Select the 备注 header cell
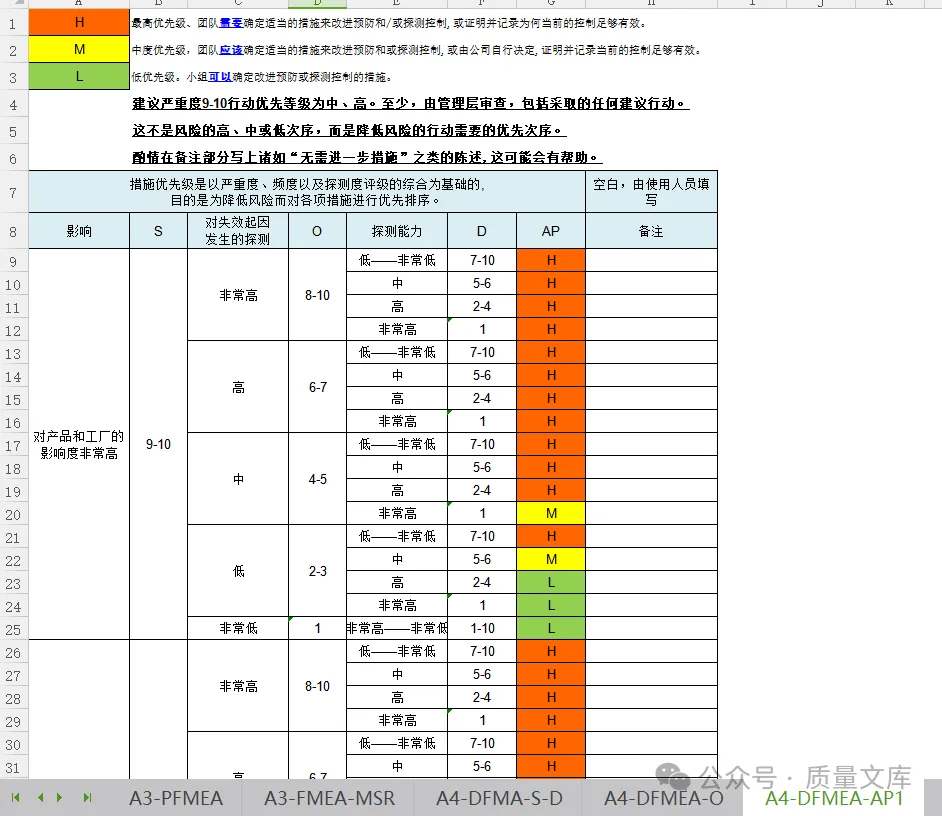 651,231
